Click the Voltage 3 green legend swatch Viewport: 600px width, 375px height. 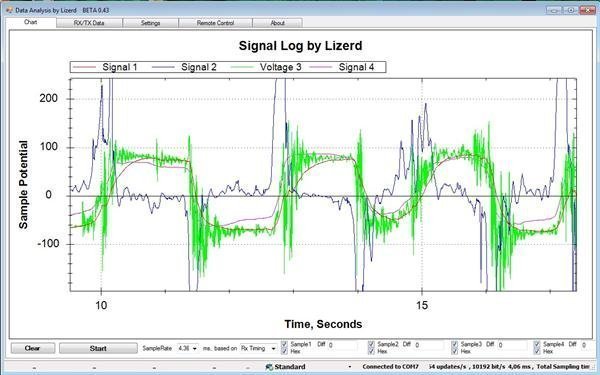point(242,67)
